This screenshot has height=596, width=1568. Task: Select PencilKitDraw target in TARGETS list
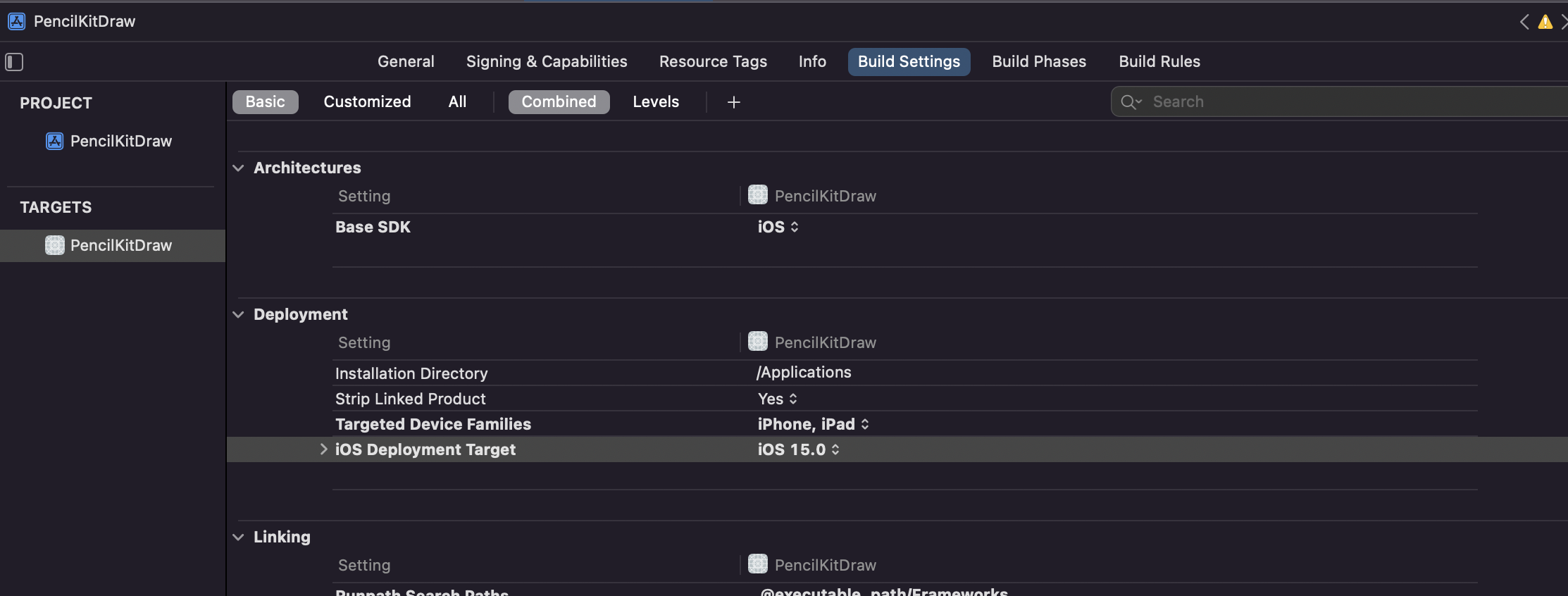(120, 245)
